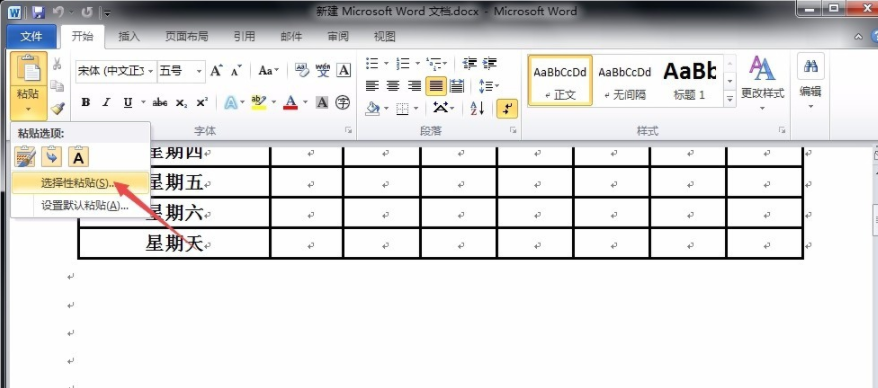Toggle Superscript formatting
The width and height of the screenshot is (878, 388).
202,102
